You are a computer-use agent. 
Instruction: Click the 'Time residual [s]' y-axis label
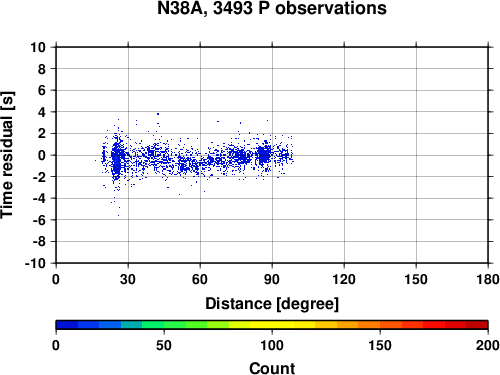pyautogui.click(x=8, y=155)
